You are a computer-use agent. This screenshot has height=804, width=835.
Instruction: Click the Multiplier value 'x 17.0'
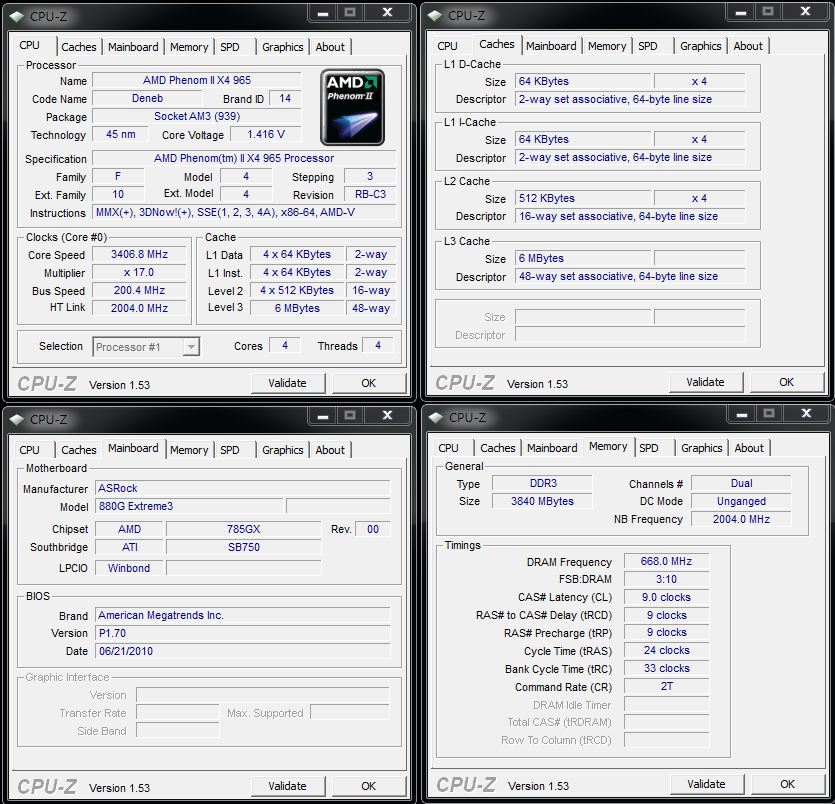coord(139,273)
